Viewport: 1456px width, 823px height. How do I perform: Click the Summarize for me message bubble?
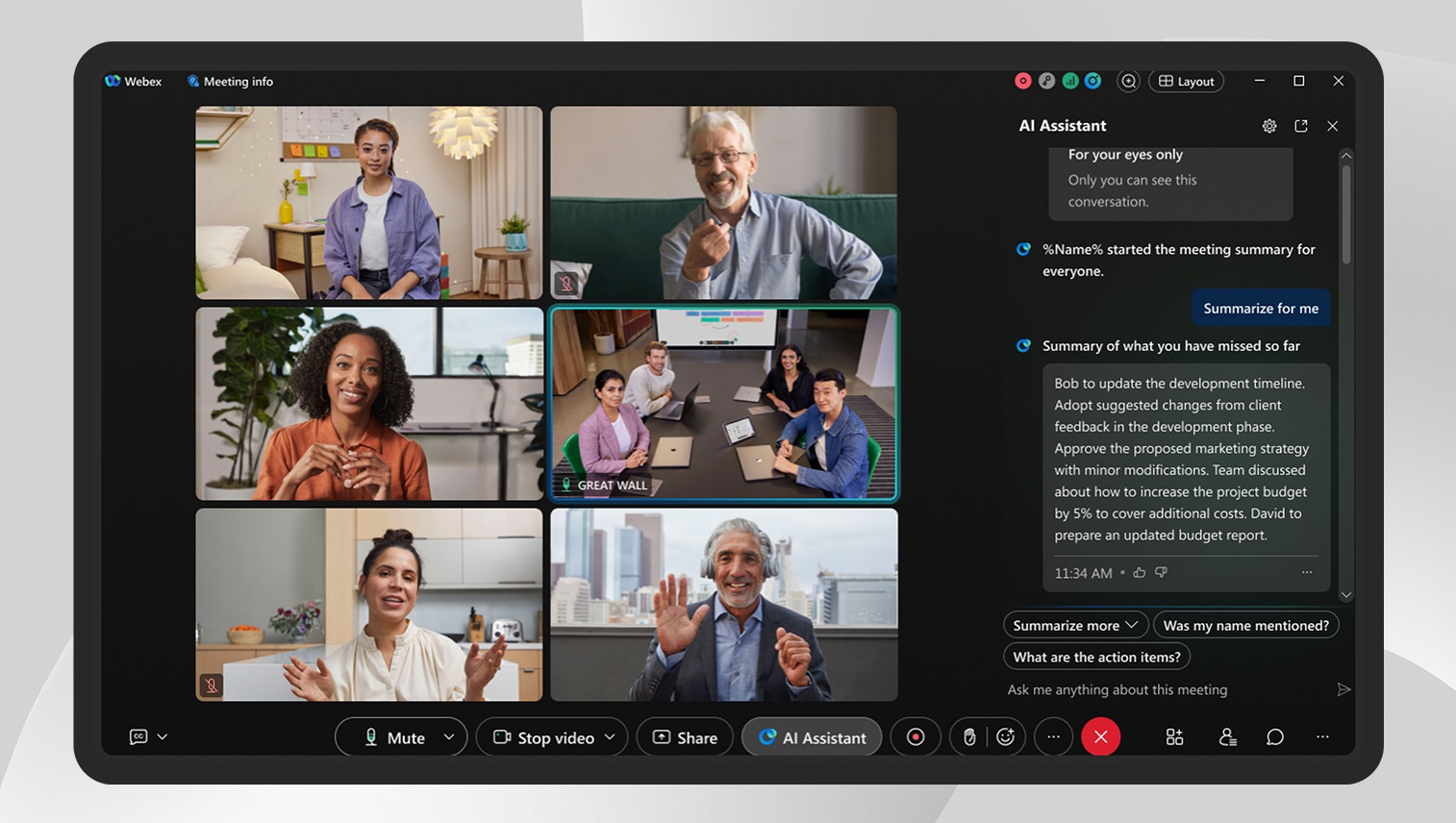pyautogui.click(x=1261, y=308)
